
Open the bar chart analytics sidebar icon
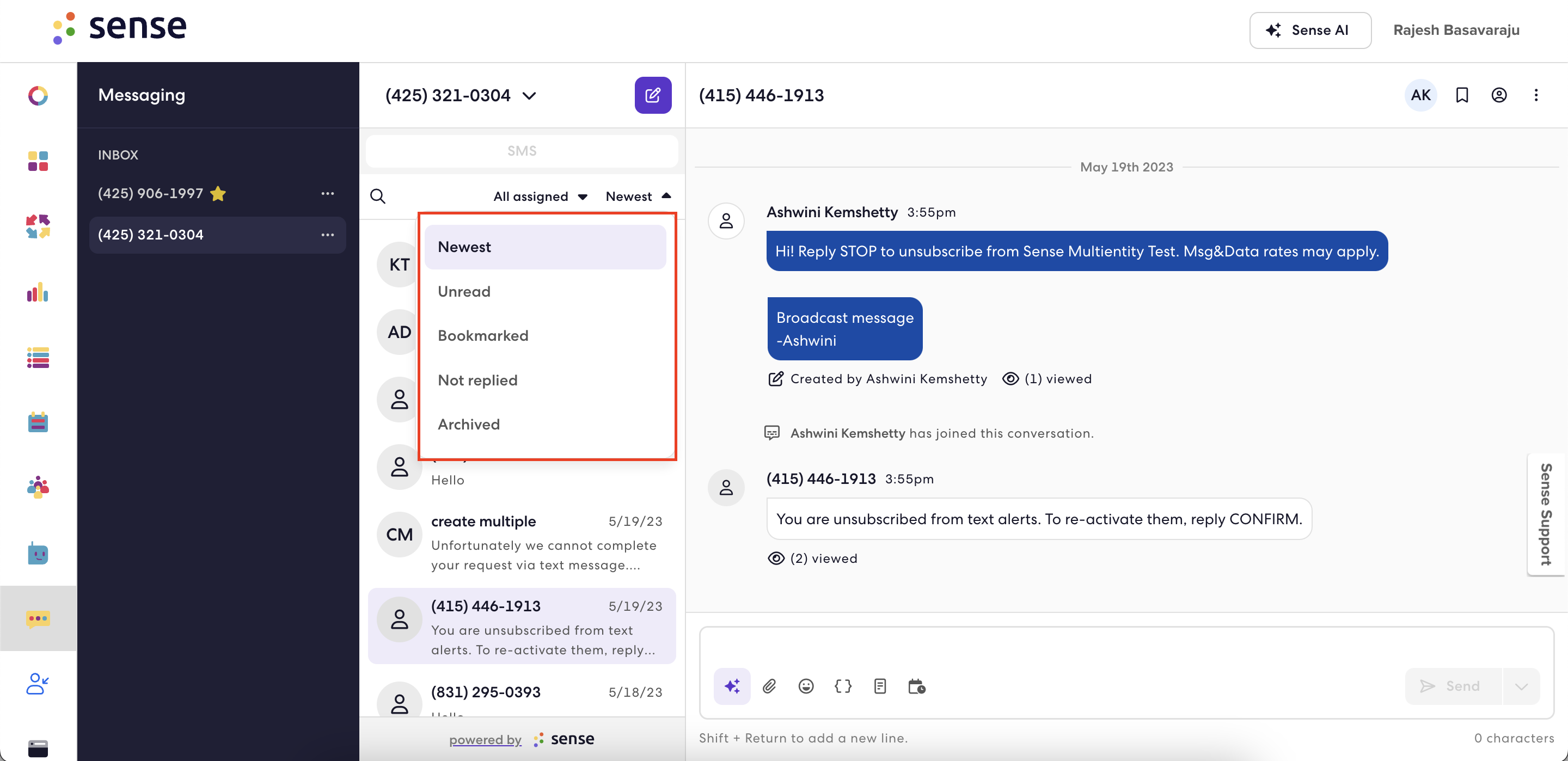[x=38, y=292]
